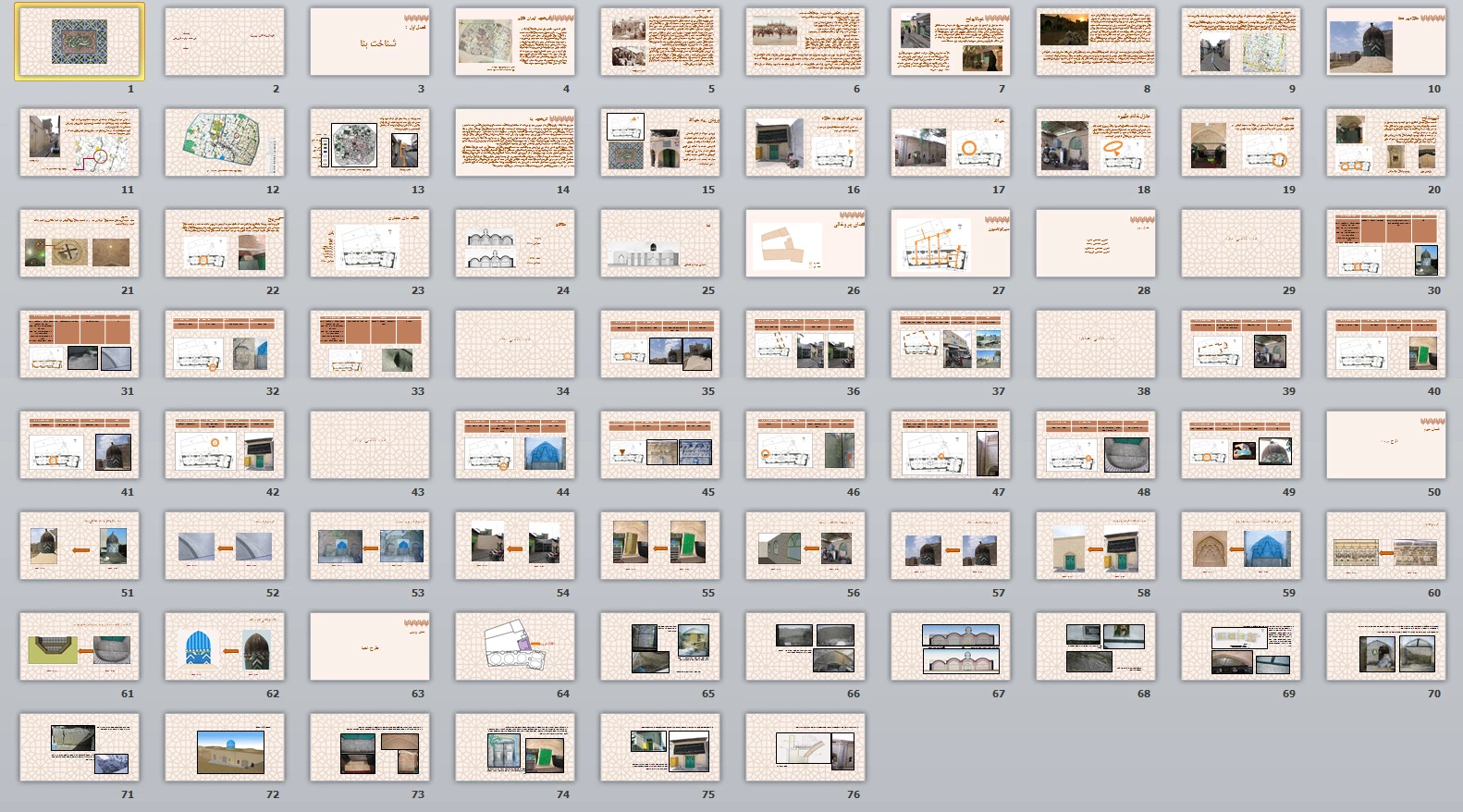The image size is (1463, 812).
Task: Select slide 59 with brick and blue arches
Action: [1241, 546]
